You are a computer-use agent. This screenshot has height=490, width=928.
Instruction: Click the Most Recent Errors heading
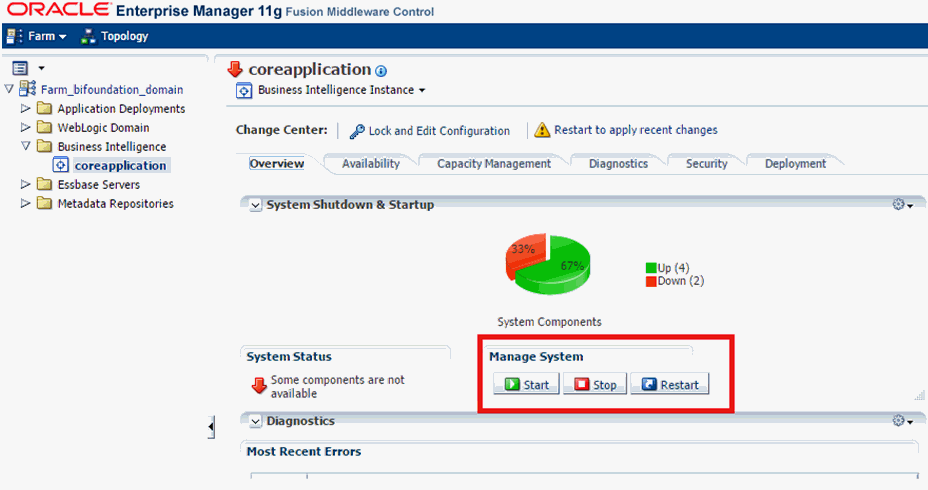click(304, 452)
